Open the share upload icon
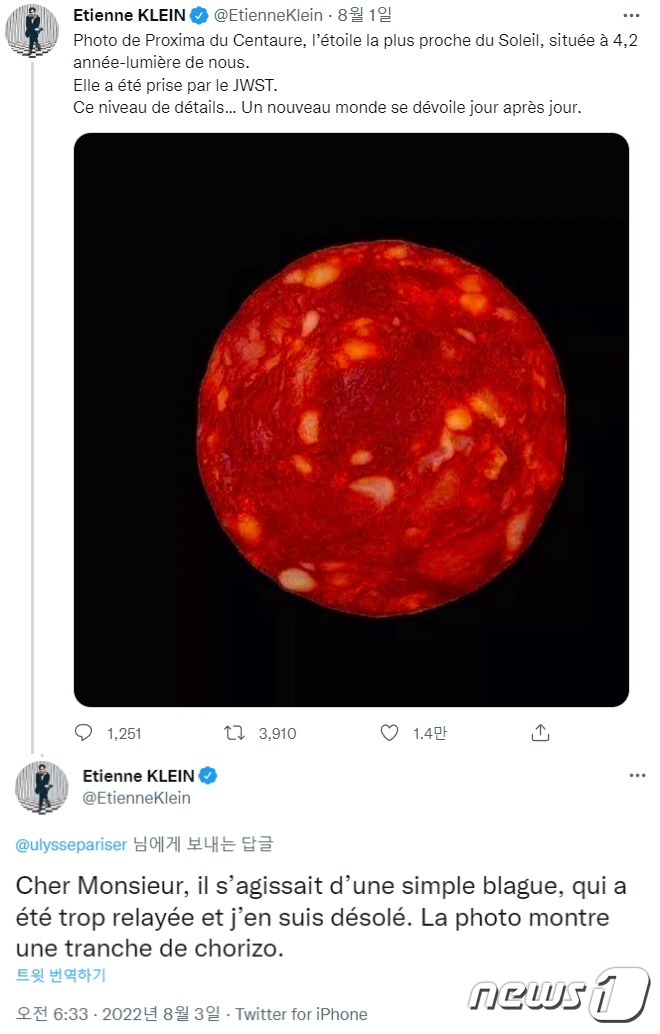 pos(540,732)
